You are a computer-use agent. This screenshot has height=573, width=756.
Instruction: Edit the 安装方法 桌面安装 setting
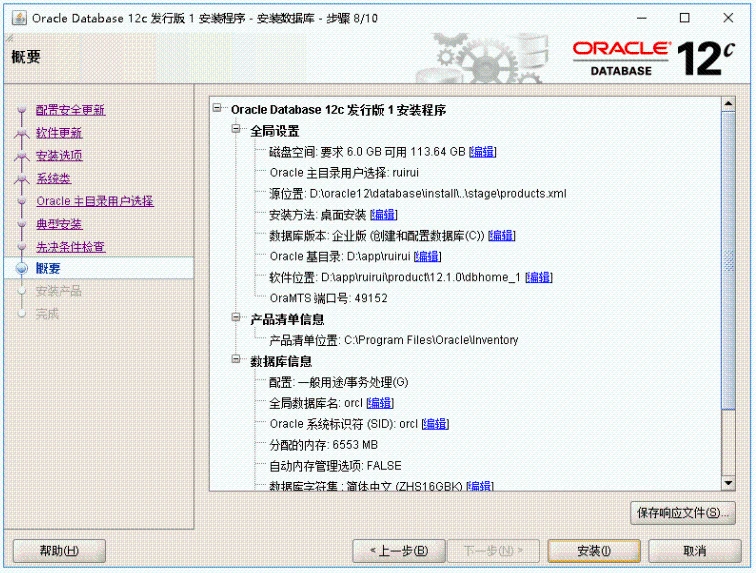pyautogui.click(x=384, y=214)
